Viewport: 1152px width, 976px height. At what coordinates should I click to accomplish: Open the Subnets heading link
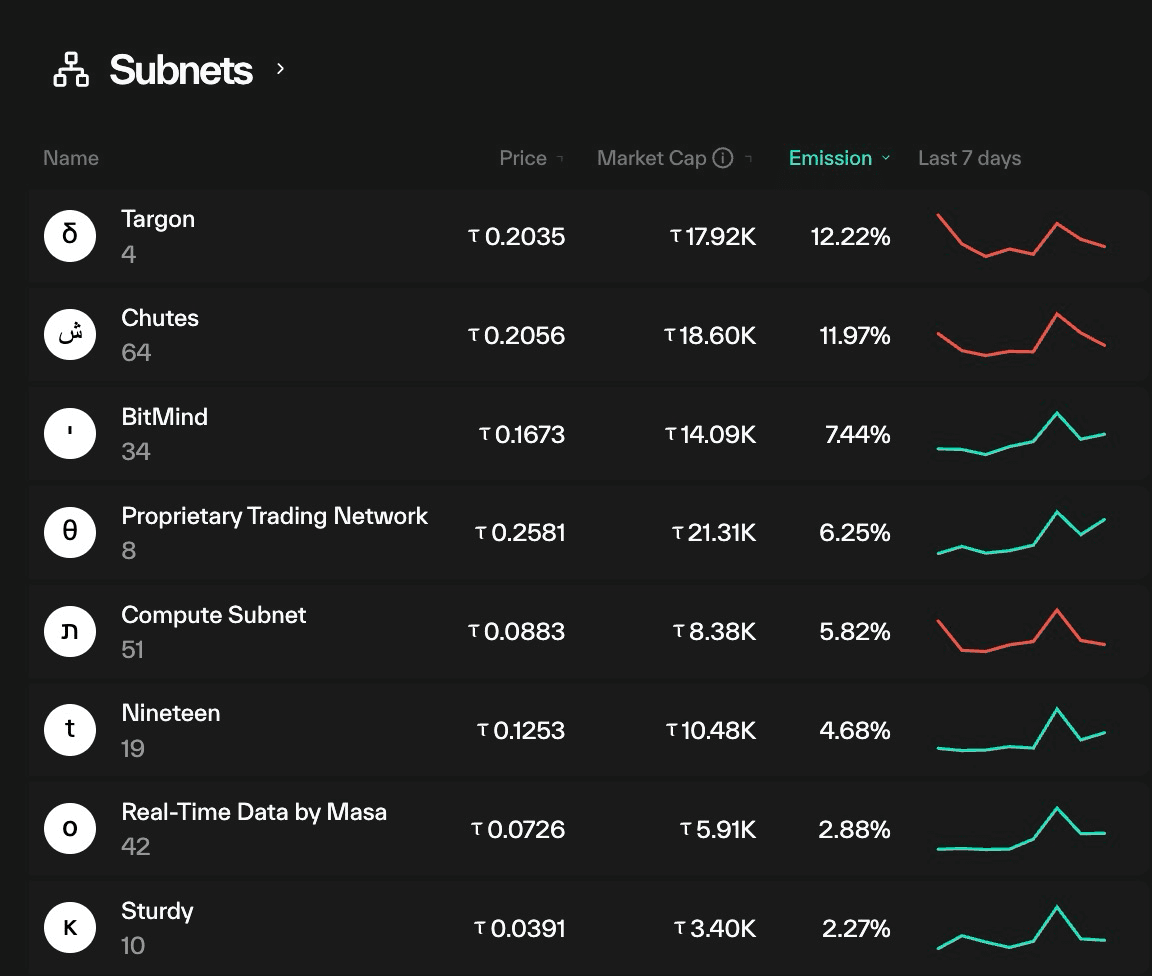pos(181,70)
